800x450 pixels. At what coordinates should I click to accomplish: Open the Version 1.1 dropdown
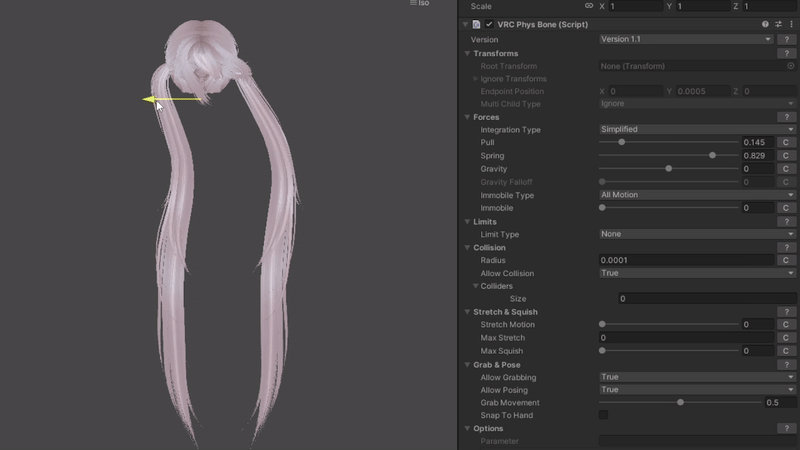[x=685, y=39]
